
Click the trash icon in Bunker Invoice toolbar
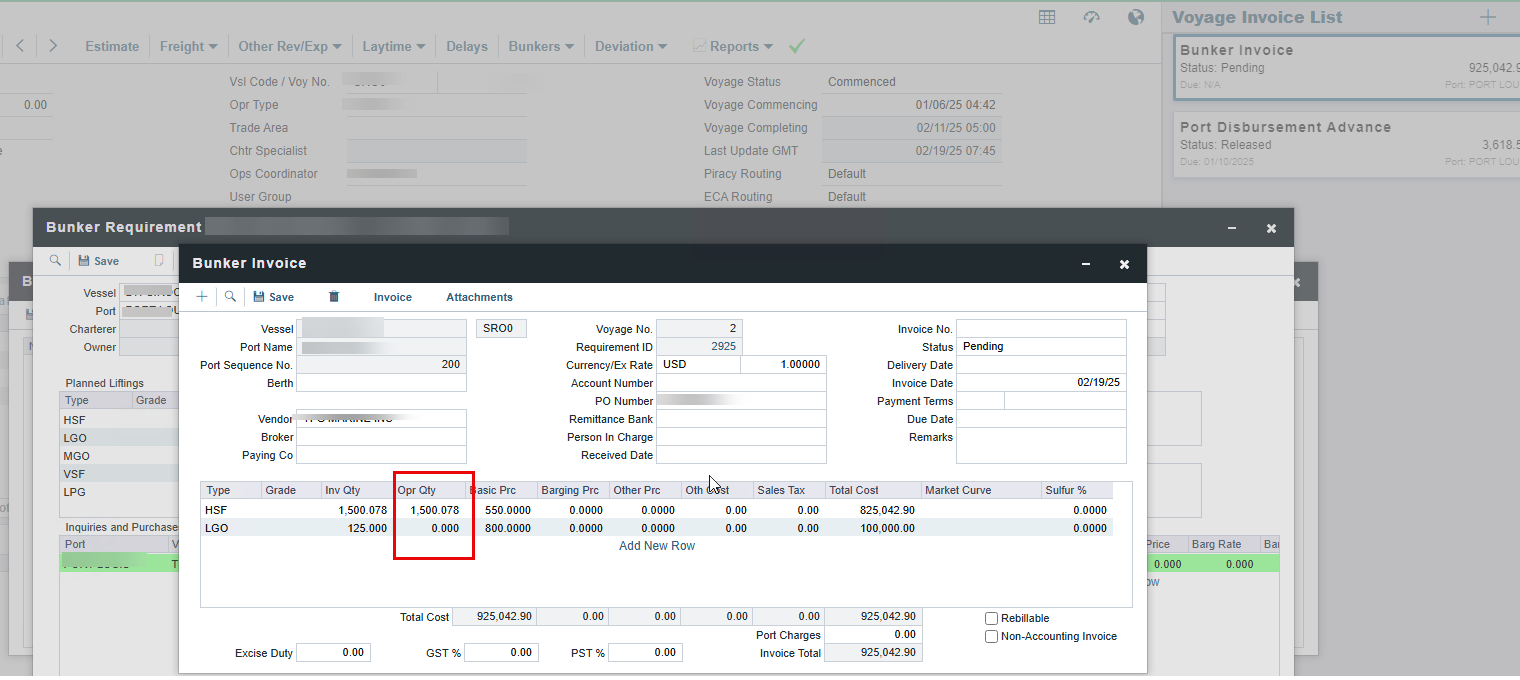[x=334, y=296]
